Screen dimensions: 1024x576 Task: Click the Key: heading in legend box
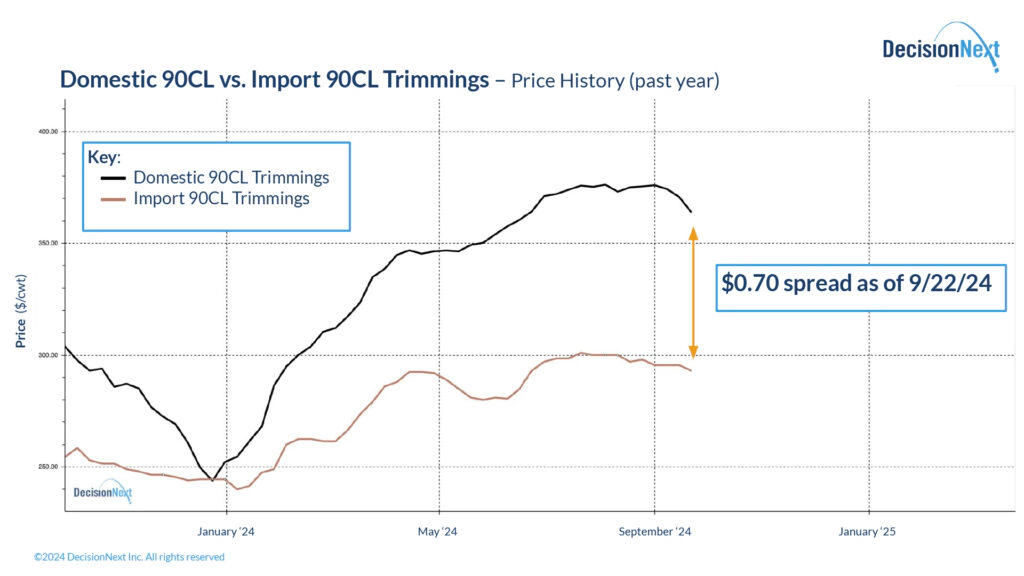pos(104,158)
